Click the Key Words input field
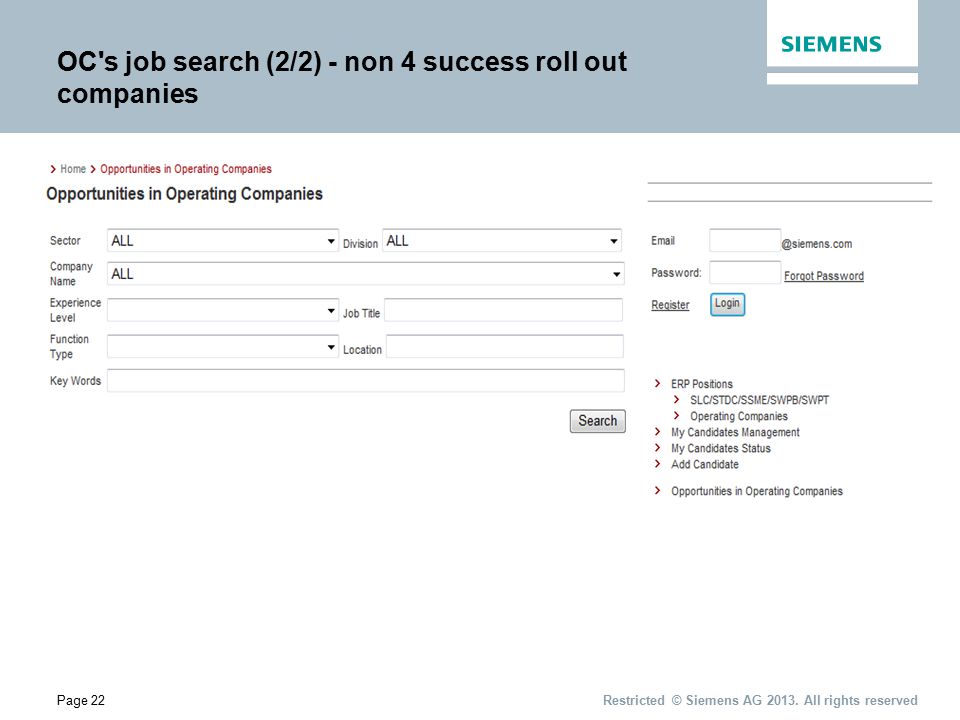This screenshot has height=720, width=960. [x=366, y=381]
